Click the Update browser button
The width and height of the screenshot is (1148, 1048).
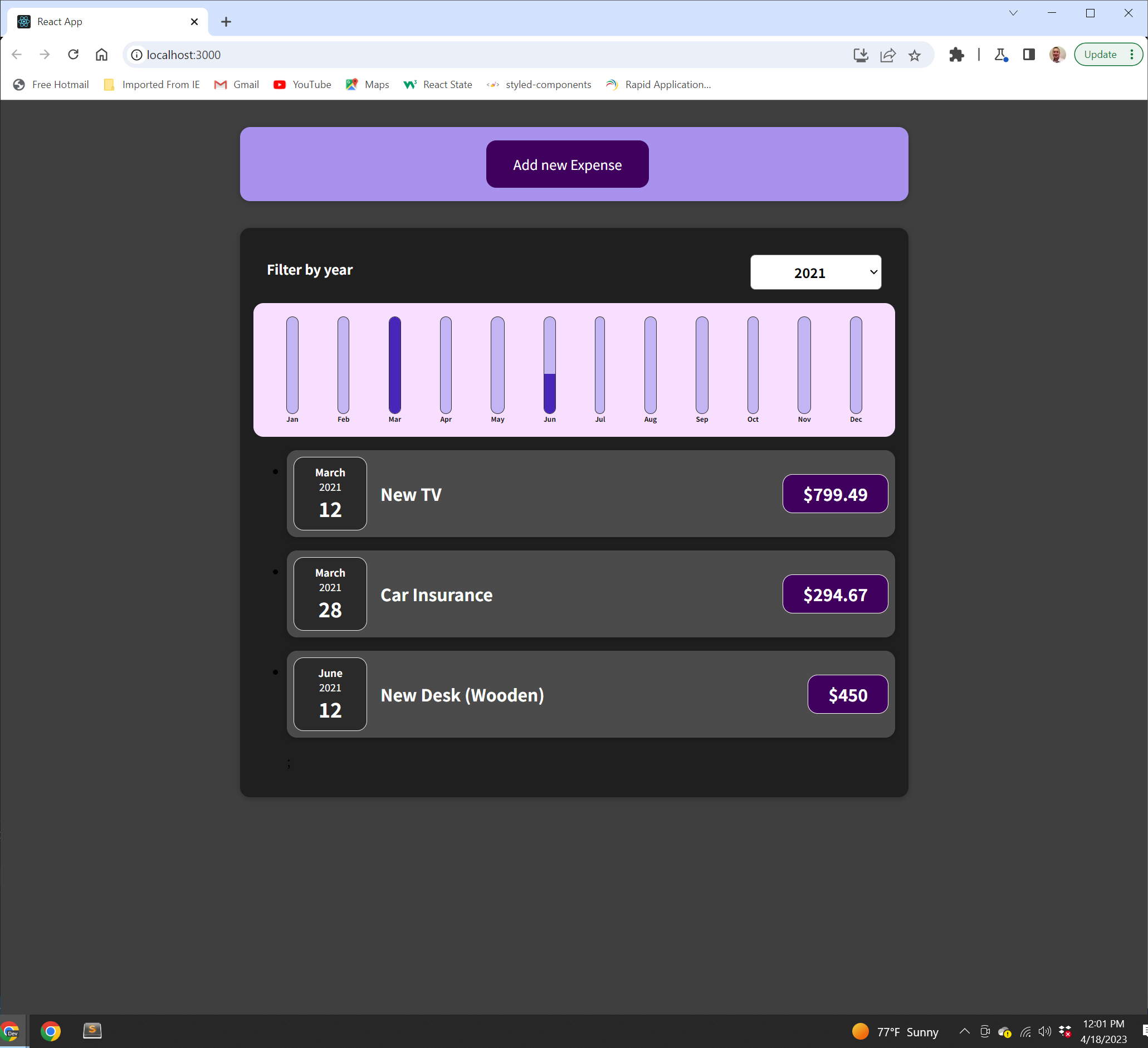1100,55
